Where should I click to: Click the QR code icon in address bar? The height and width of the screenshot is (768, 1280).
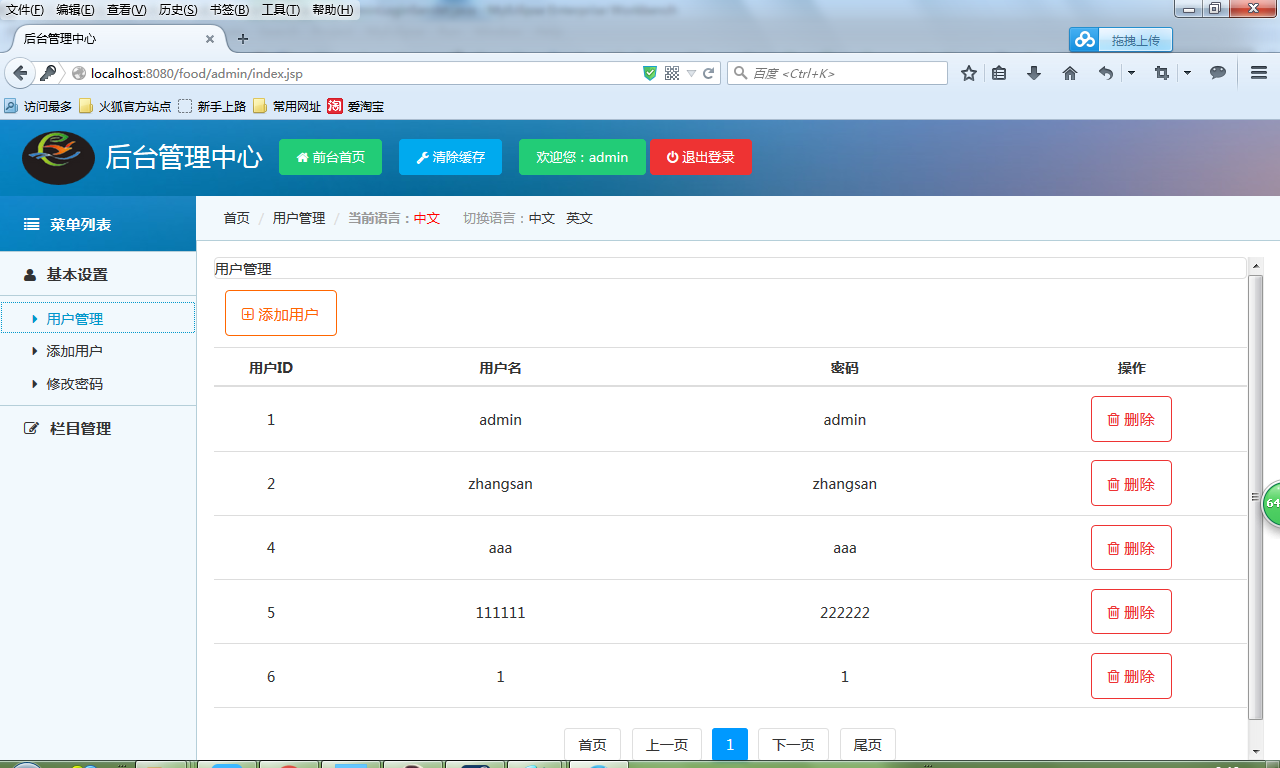(672, 73)
